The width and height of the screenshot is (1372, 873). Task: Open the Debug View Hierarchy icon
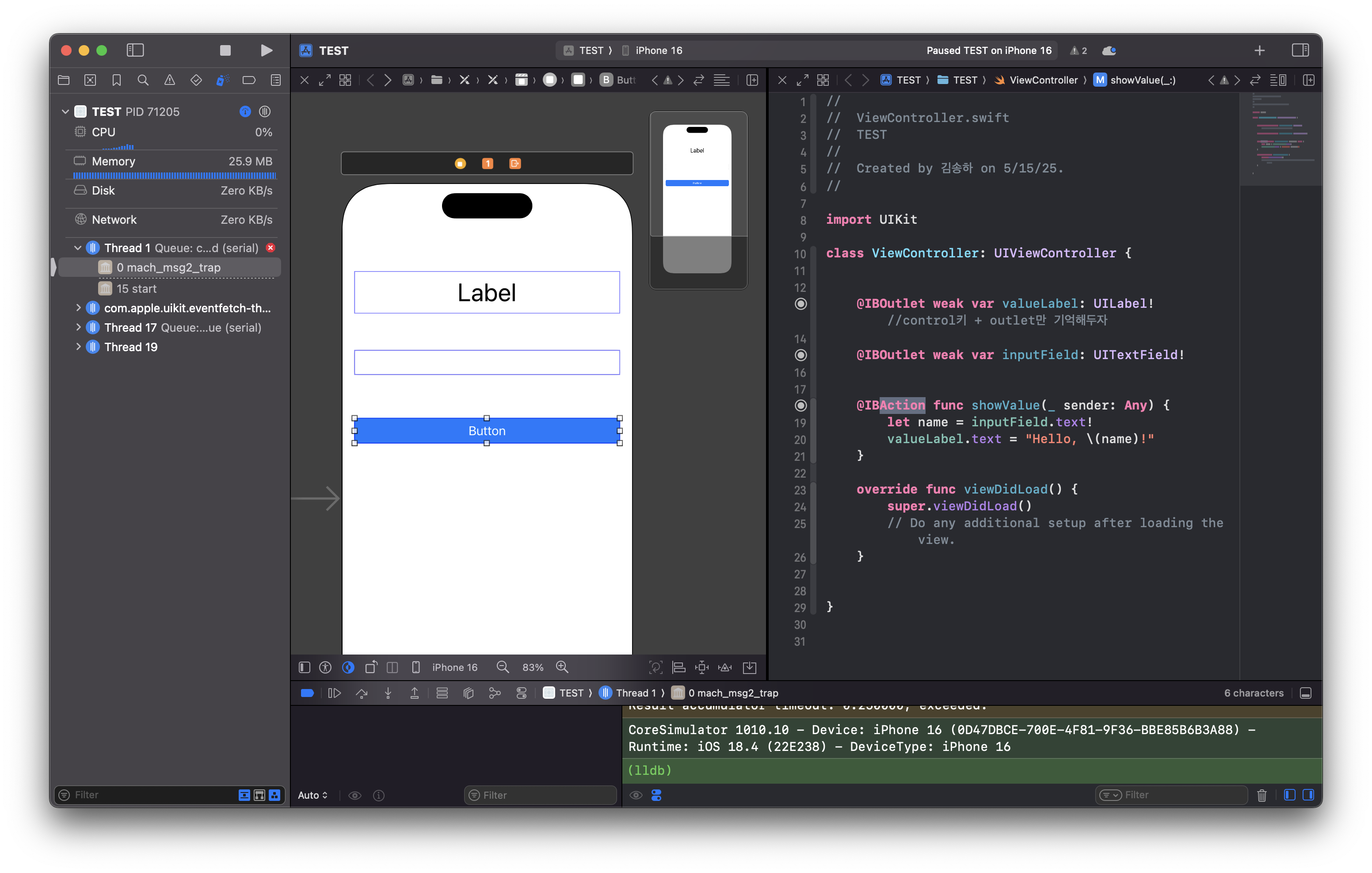[469, 693]
